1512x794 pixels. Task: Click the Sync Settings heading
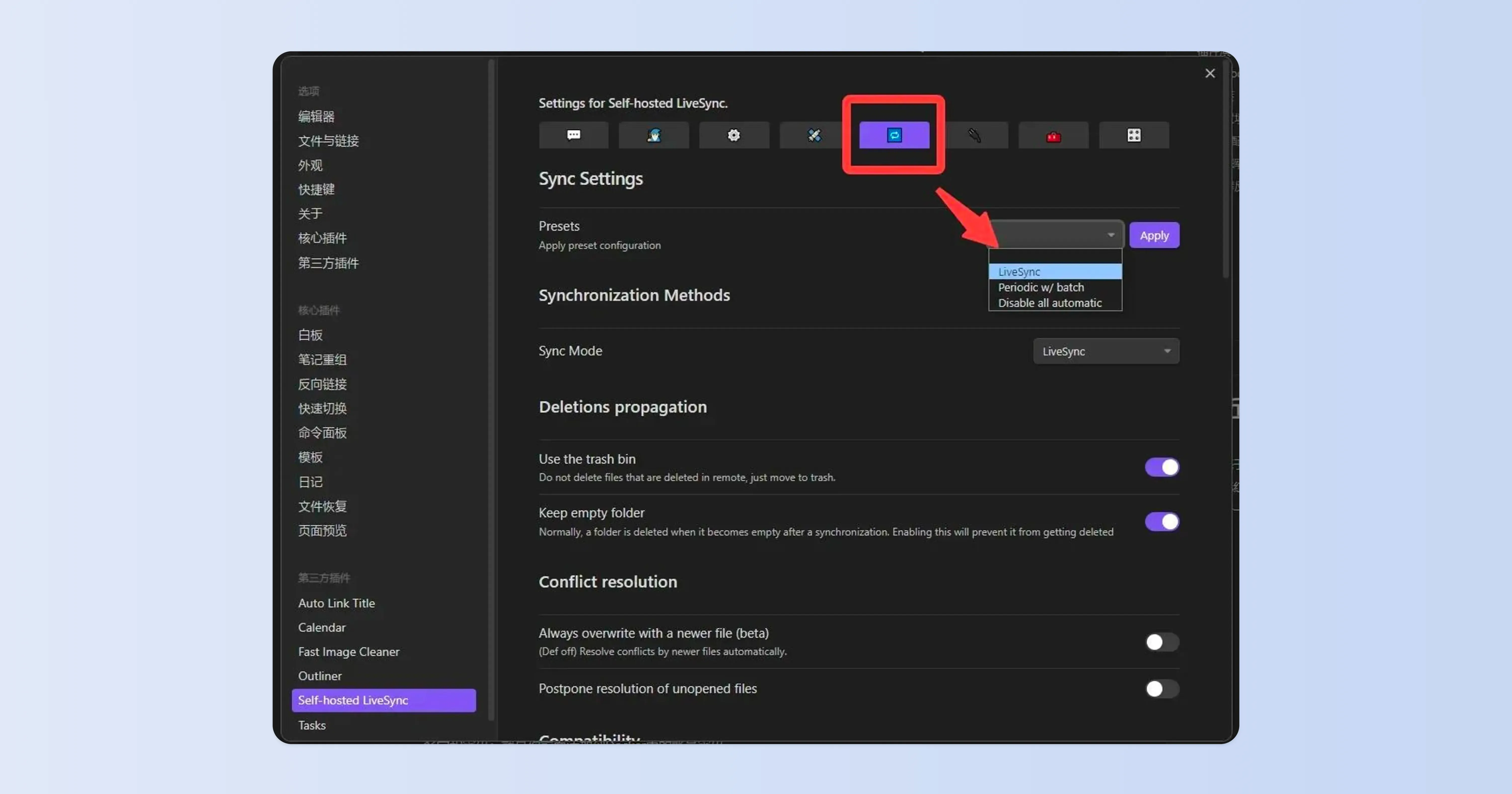[x=591, y=178]
